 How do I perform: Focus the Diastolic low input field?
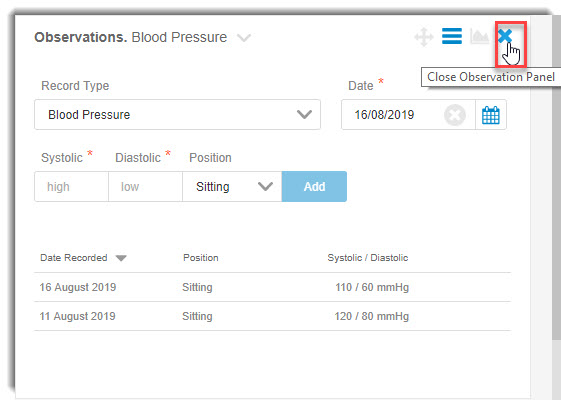pyautogui.click(x=146, y=186)
